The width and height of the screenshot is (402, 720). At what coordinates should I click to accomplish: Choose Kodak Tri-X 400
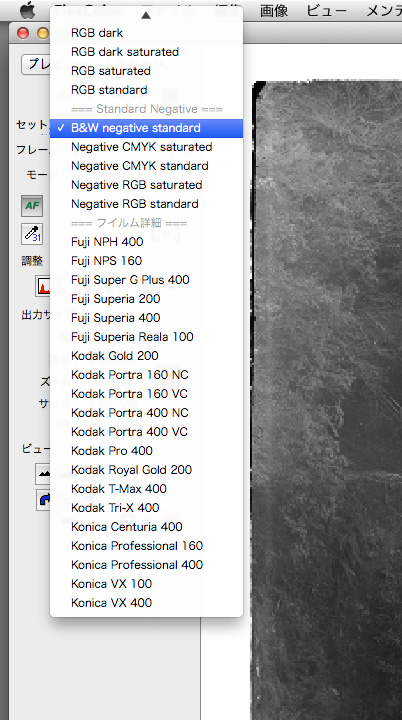click(146, 508)
